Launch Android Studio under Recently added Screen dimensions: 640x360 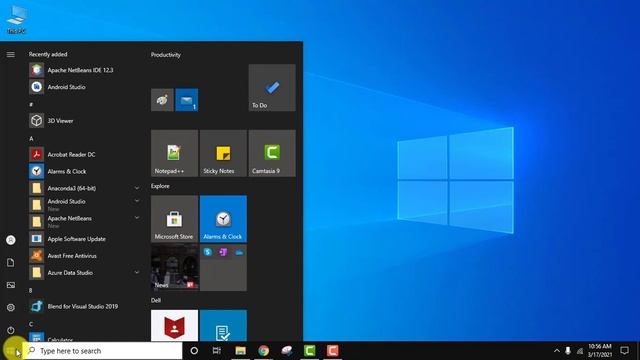point(85,87)
